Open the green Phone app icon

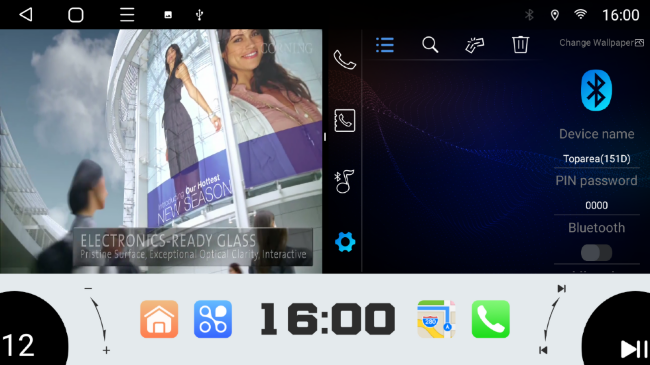click(x=490, y=319)
